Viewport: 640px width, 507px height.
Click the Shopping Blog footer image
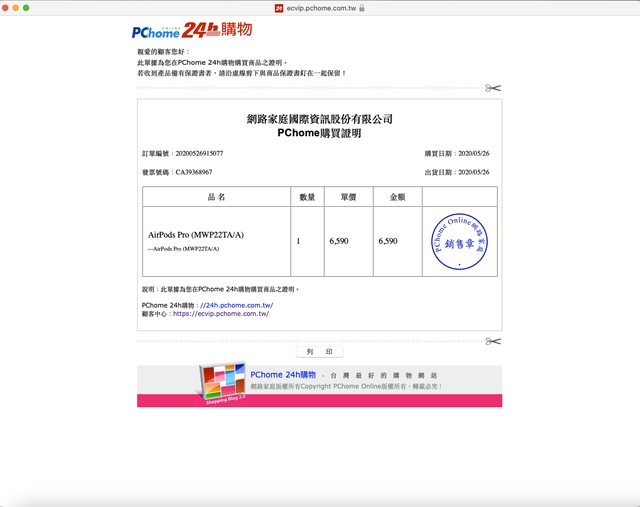click(x=223, y=384)
